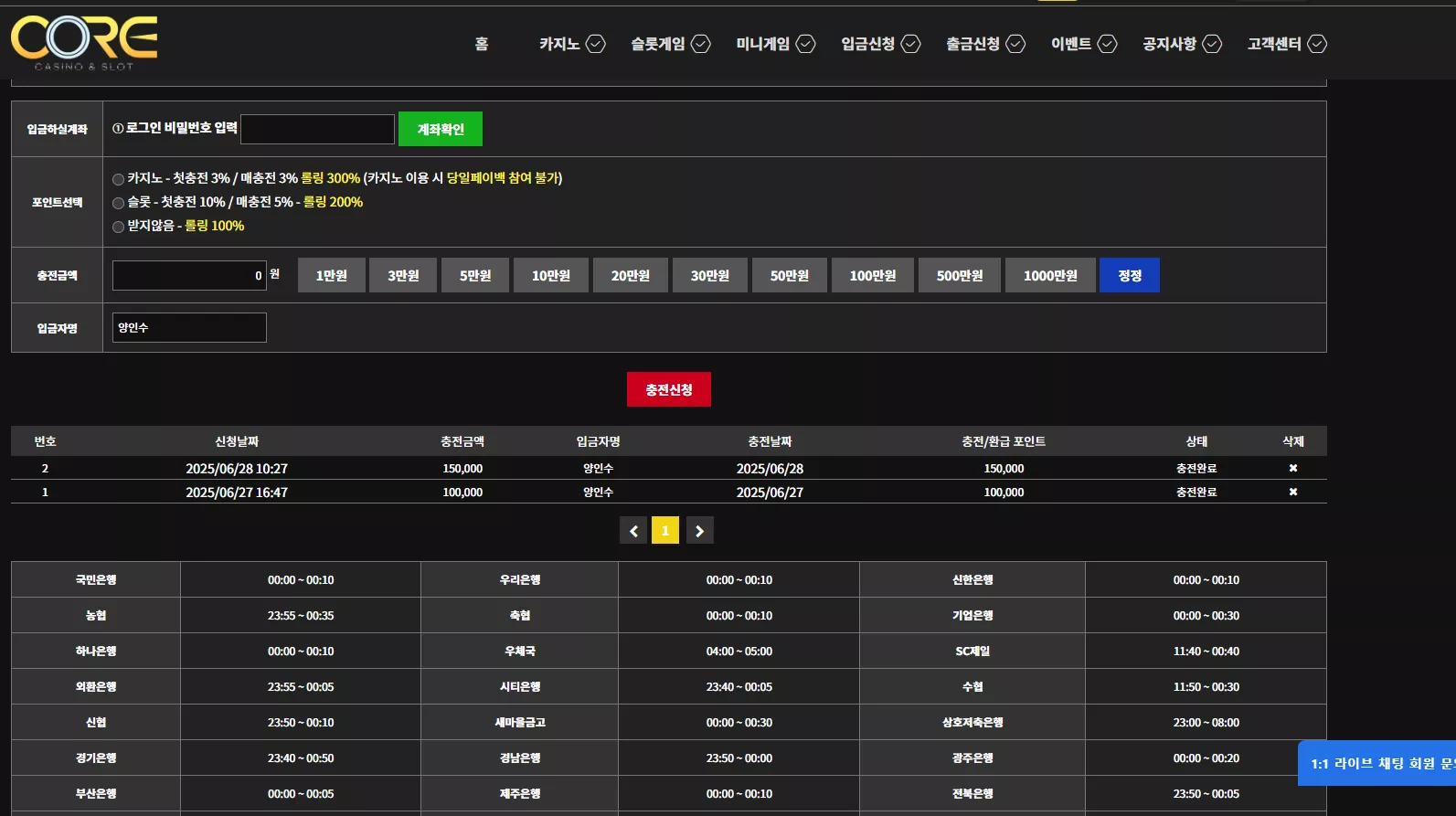Go to next page arrow
Viewport: 1456px width, 816px height.
[699, 530]
